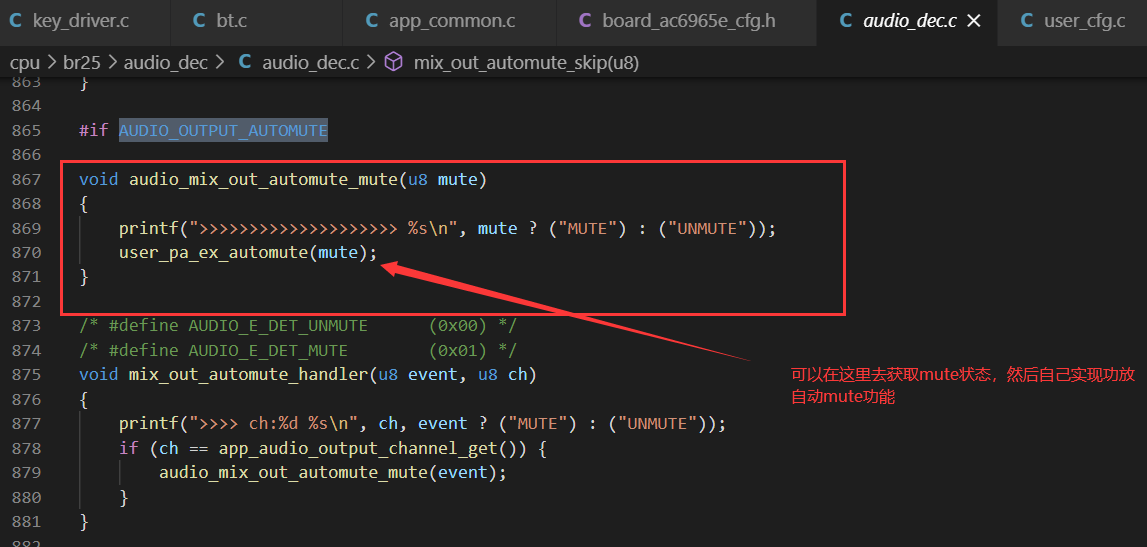Open mix_out_automute_skip(u8) symbol breadcrumb
This screenshot has height=547, width=1147.
click(526, 63)
